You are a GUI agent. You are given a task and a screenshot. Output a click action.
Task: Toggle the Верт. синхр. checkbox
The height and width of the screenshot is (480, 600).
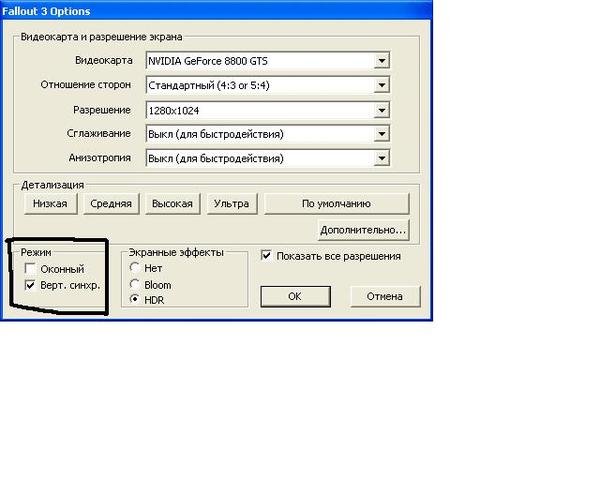[30, 285]
